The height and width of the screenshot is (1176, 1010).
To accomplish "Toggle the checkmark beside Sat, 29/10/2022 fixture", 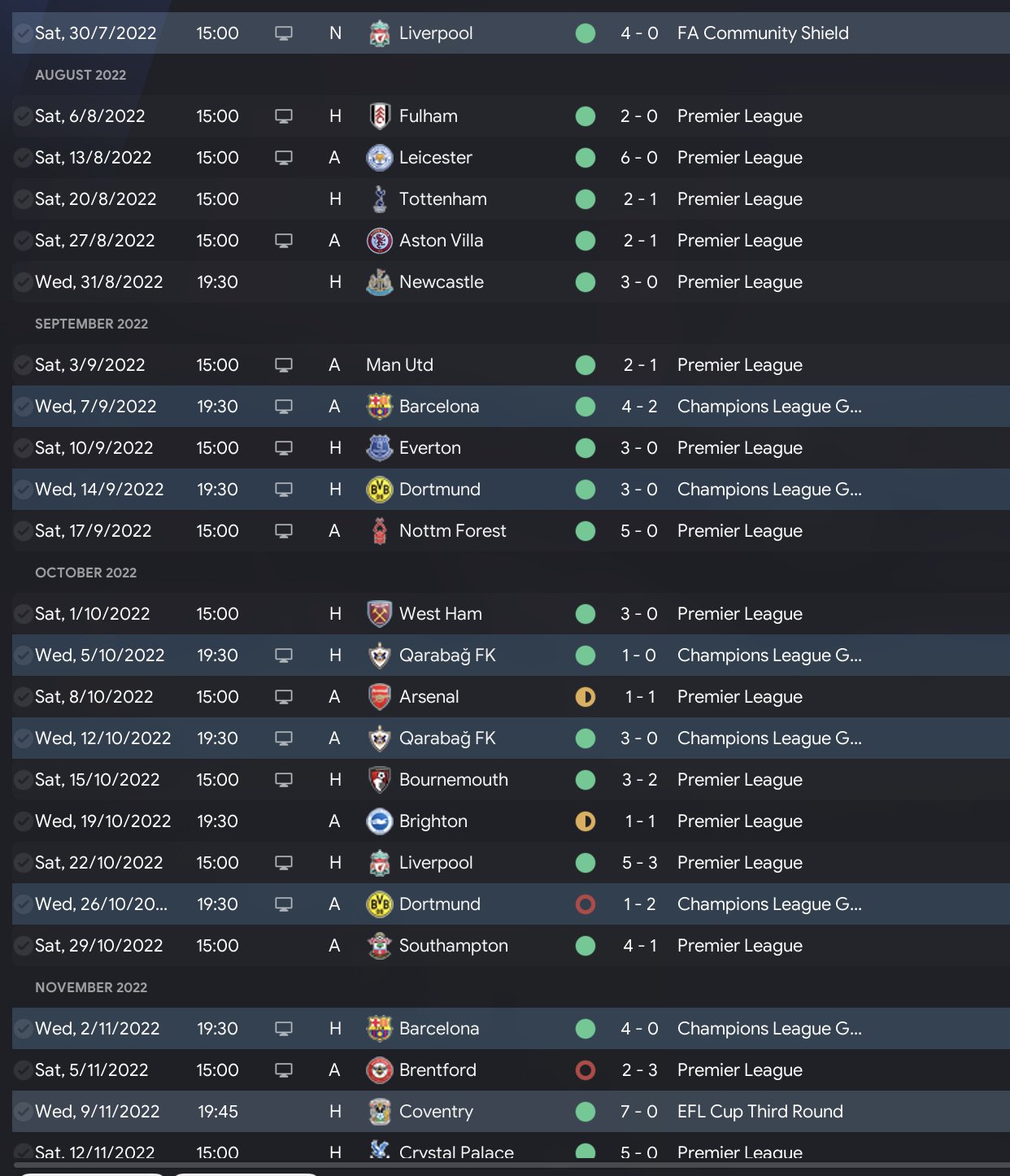I will pyautogui.click(x=23, y=946).
